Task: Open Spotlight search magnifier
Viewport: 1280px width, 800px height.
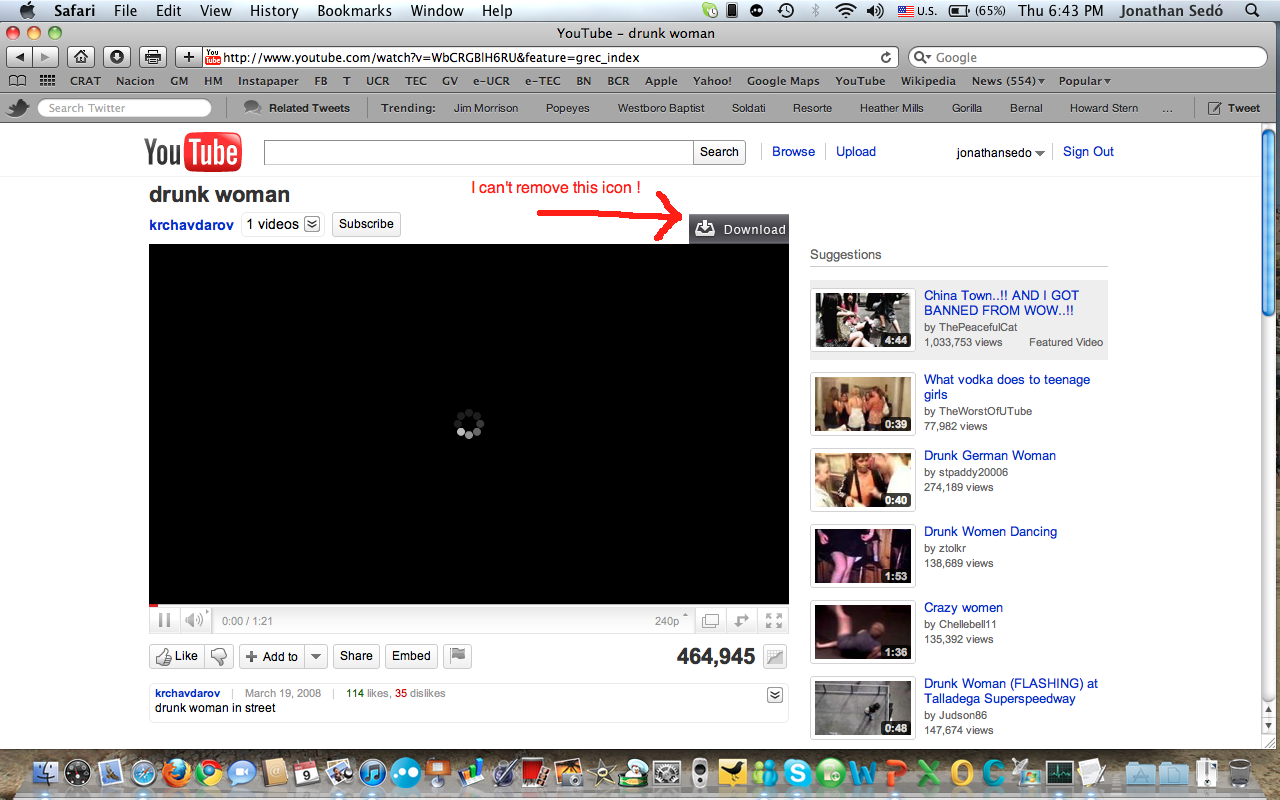Action: [1252, 11]
